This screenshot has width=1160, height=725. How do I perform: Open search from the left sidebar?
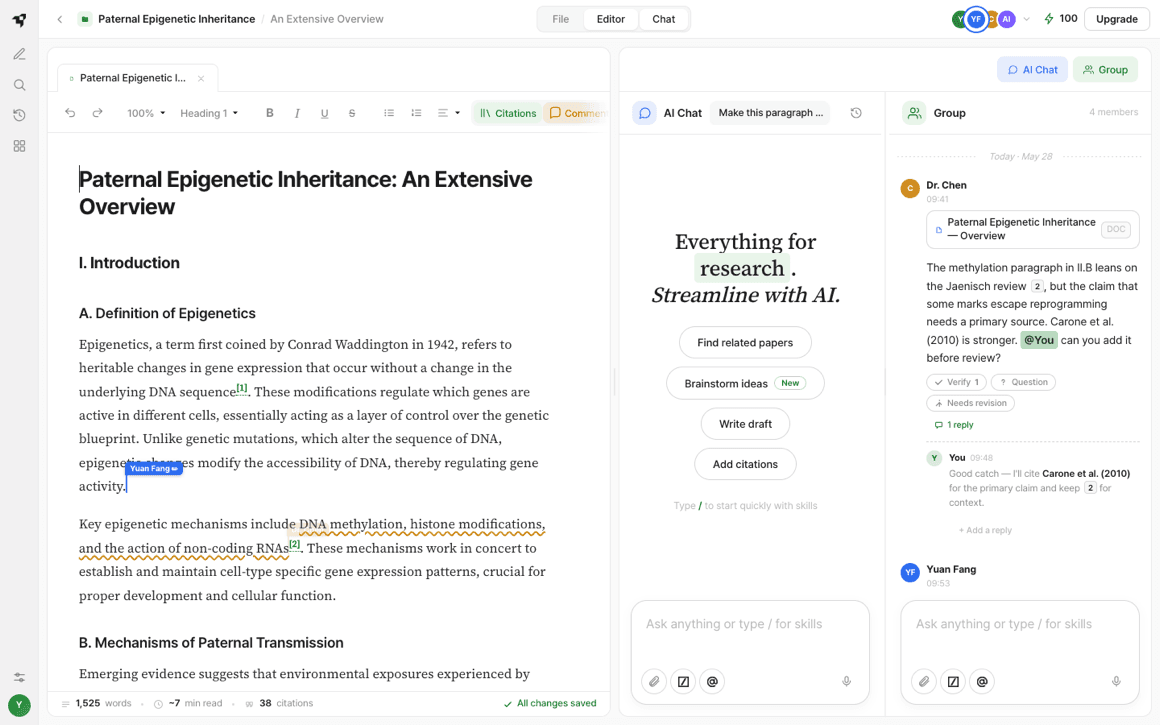point(19,85)
